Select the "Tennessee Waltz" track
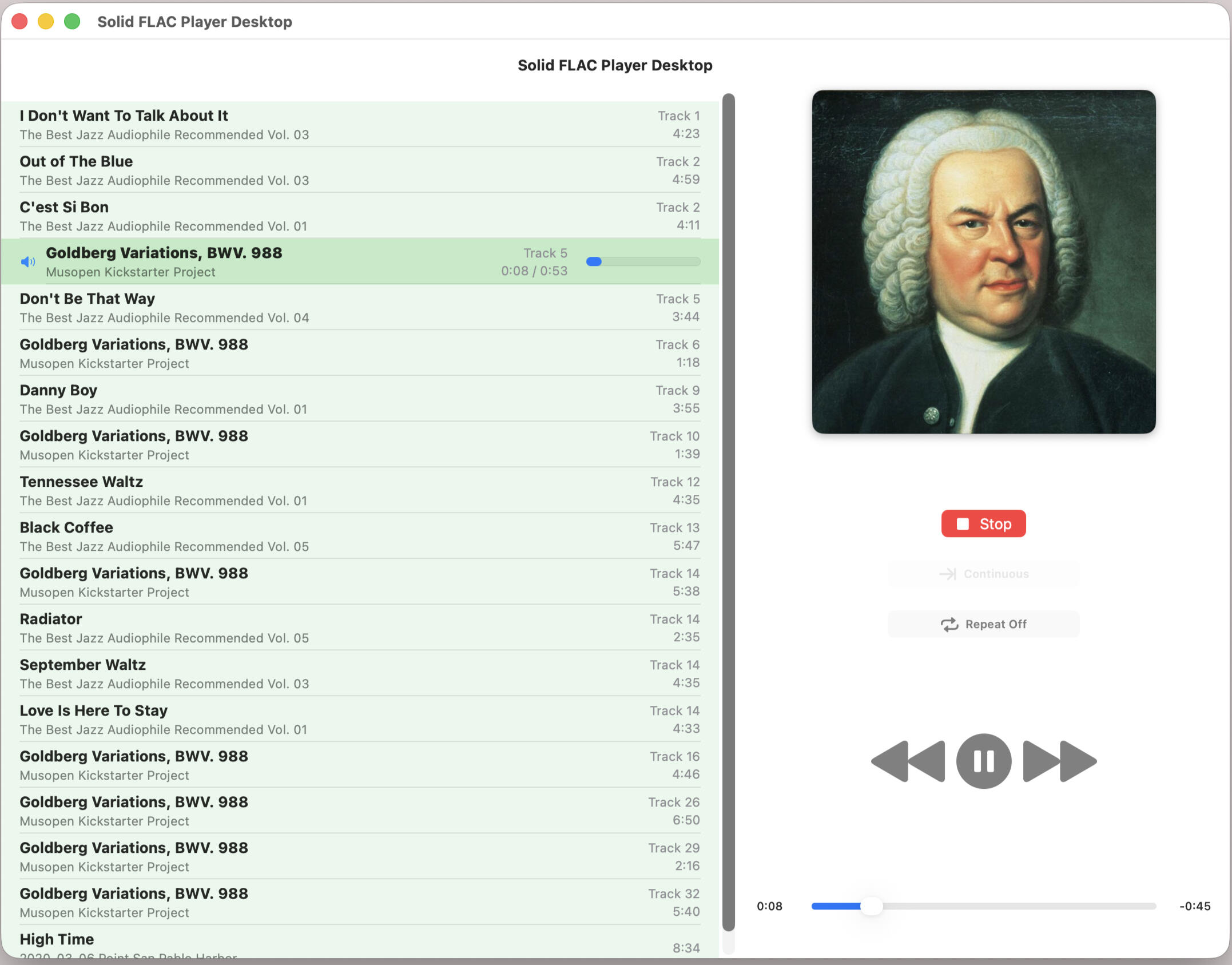 tap(360, 490)
